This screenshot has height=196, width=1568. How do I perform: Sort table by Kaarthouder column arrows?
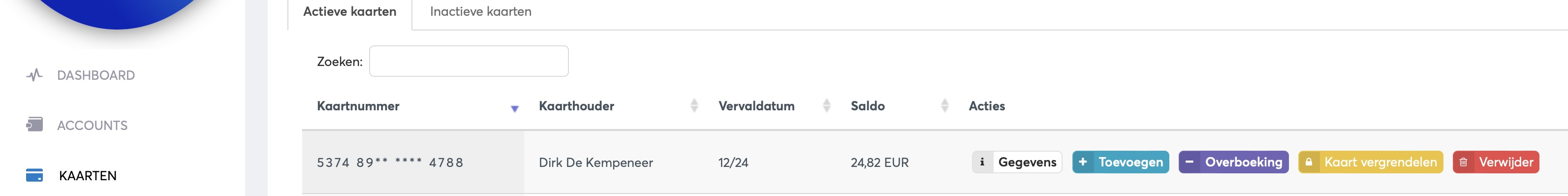coord(694,105)
